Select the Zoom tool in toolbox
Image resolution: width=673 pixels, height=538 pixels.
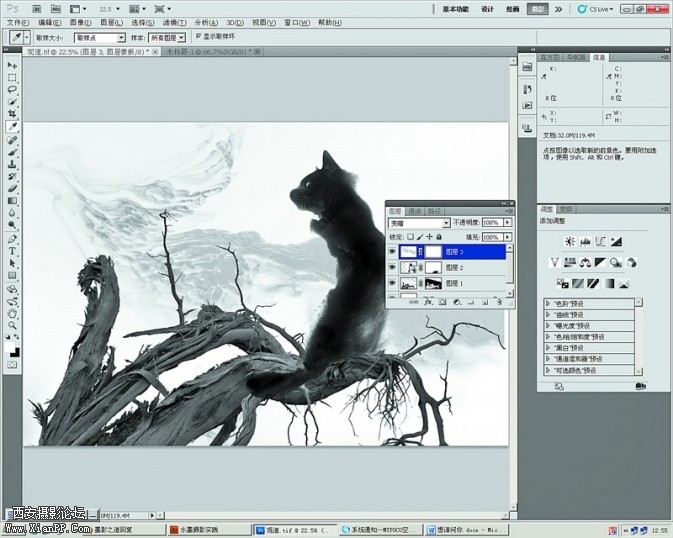(12, 325)
